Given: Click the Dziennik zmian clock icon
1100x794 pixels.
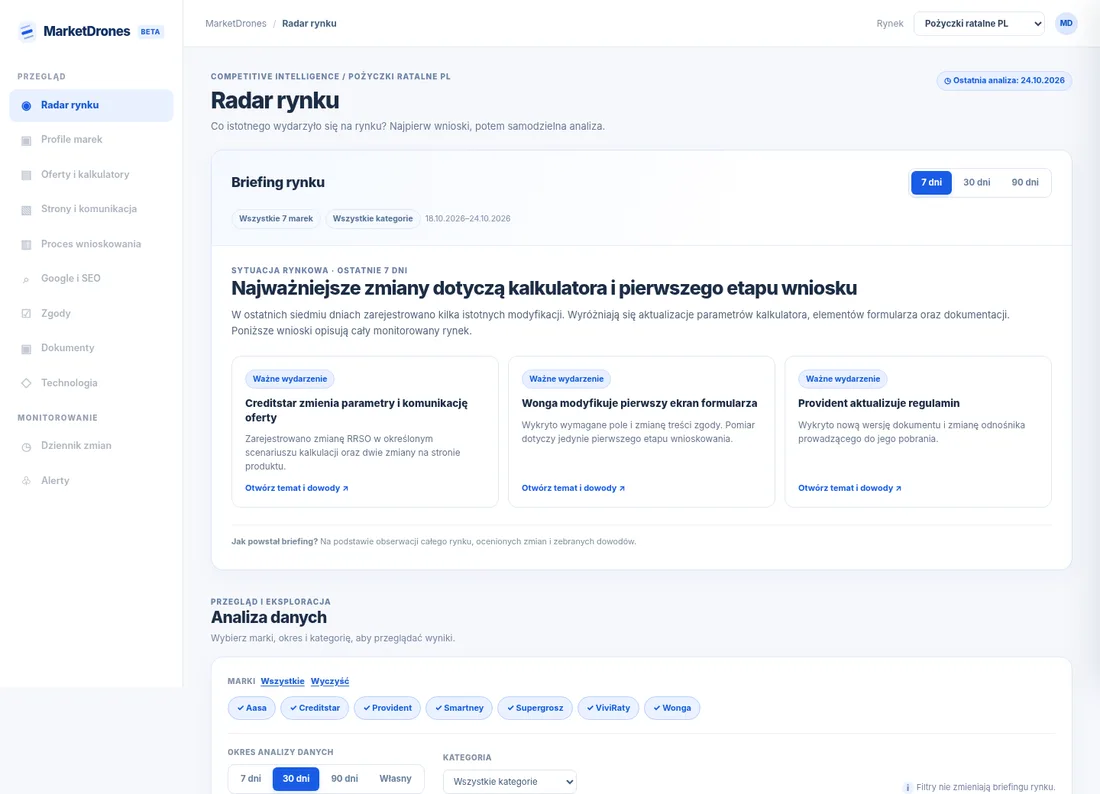Looking at the screenshot, I should pos(26,446).
